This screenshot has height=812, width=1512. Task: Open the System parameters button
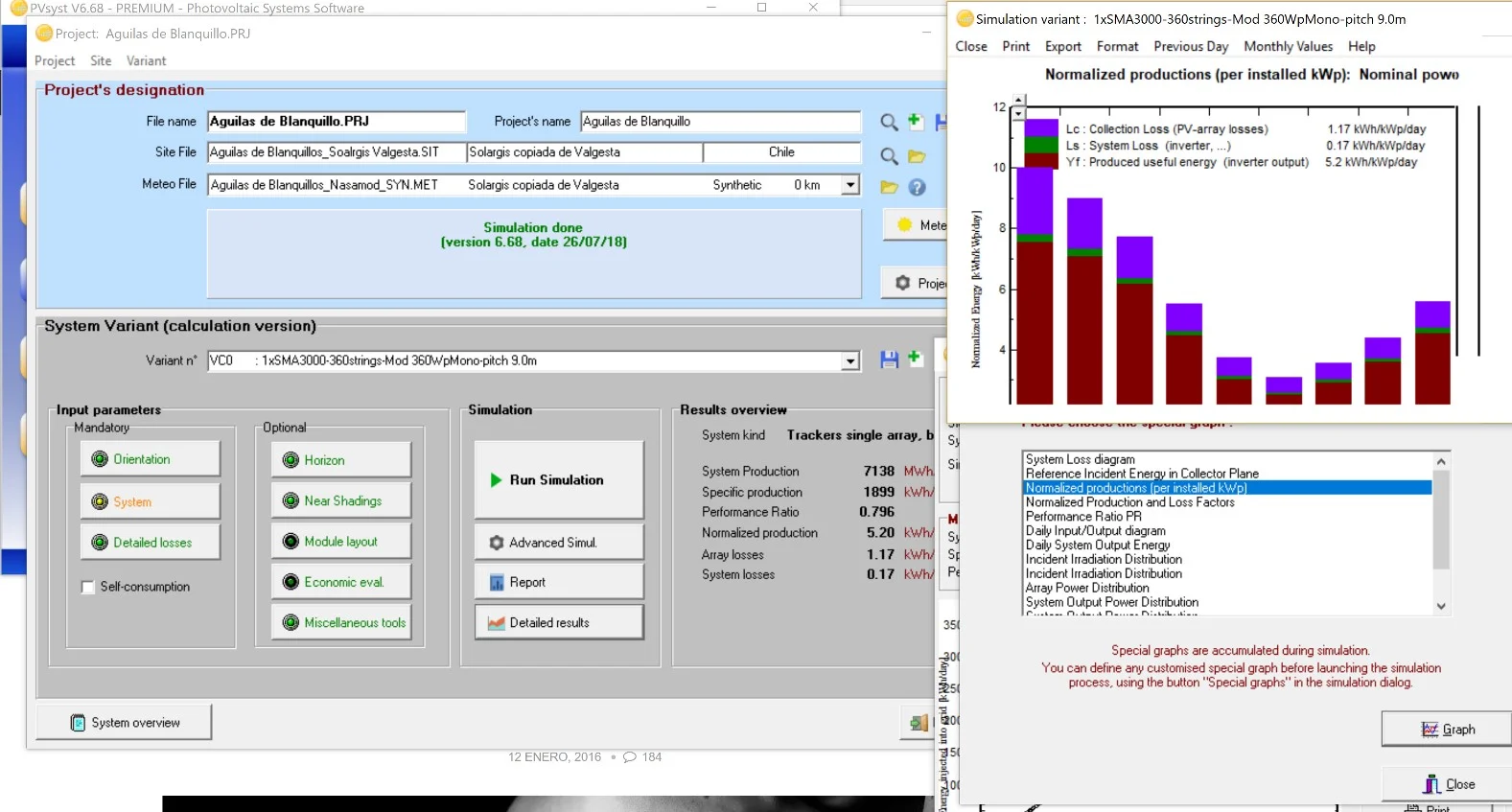(x=151, y=501)
